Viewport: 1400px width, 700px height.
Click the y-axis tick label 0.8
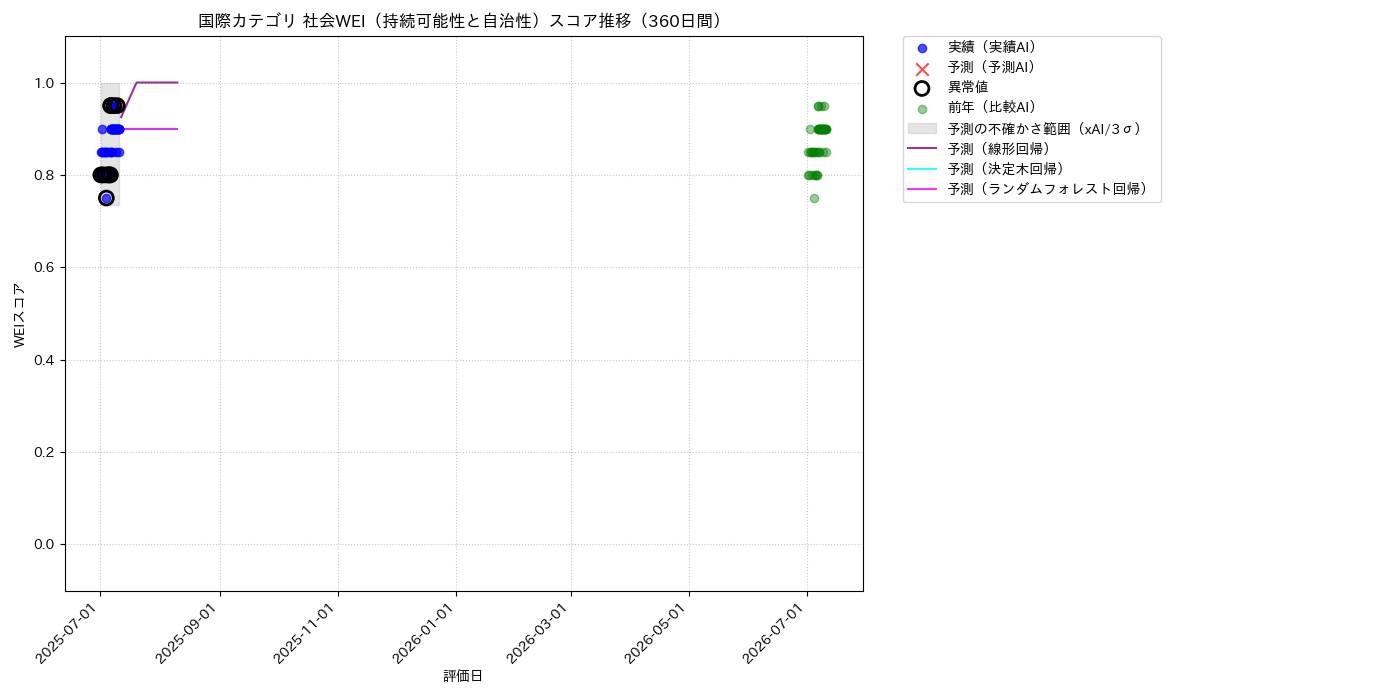(46, 175)
